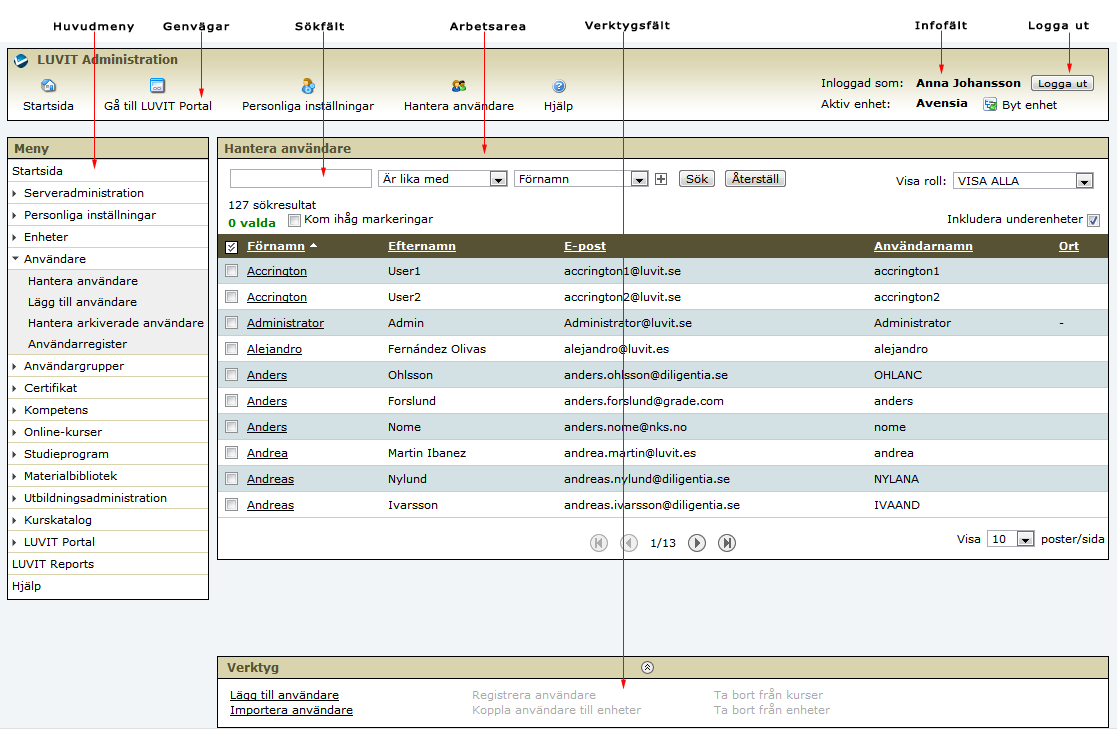The height and width of the screenshot is (729, 1117).
Task: Sort by Efternamn column
Action: coord(422,246)
